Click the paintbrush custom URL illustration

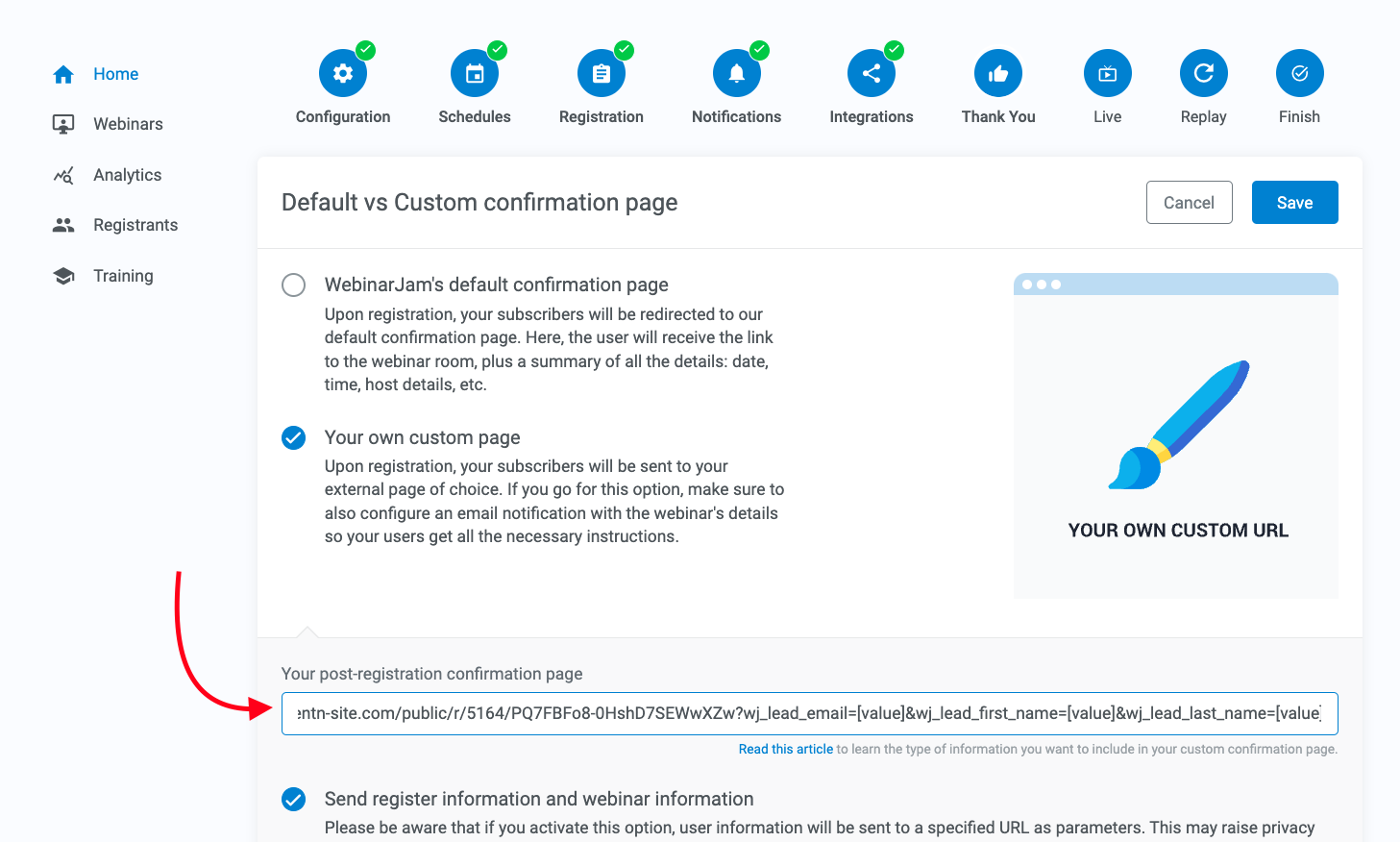[x=1178, y=425]
